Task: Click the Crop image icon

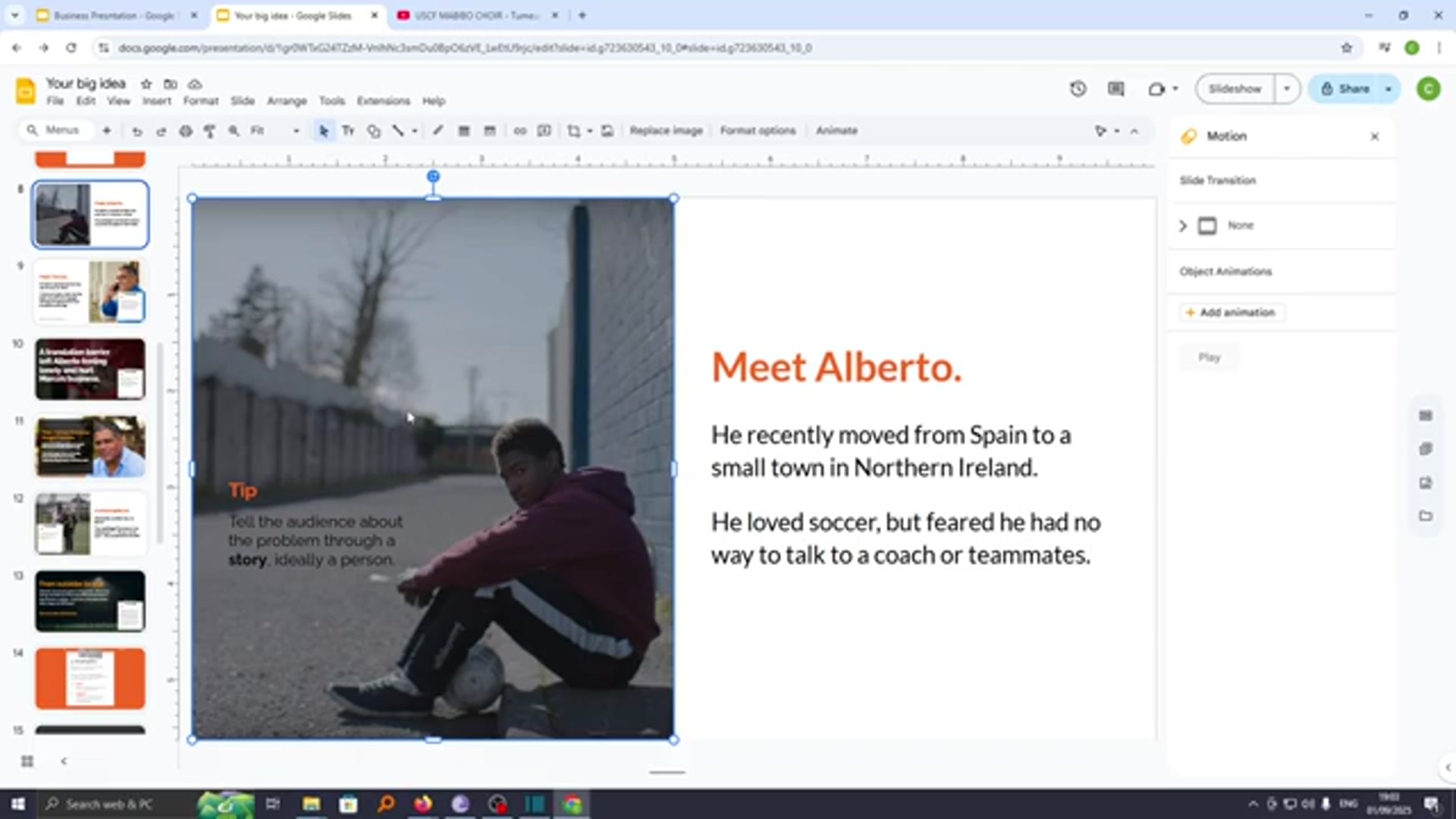Action: click(574, 130)
